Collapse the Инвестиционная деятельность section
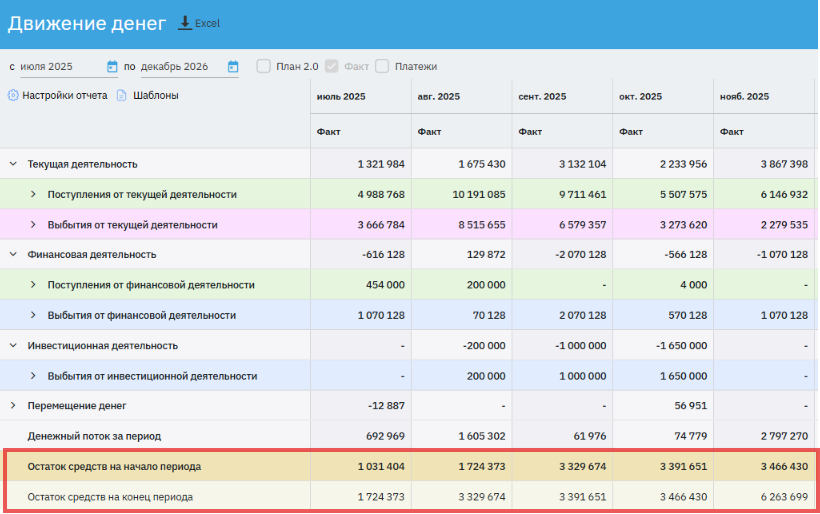 (x=13, y=346)
